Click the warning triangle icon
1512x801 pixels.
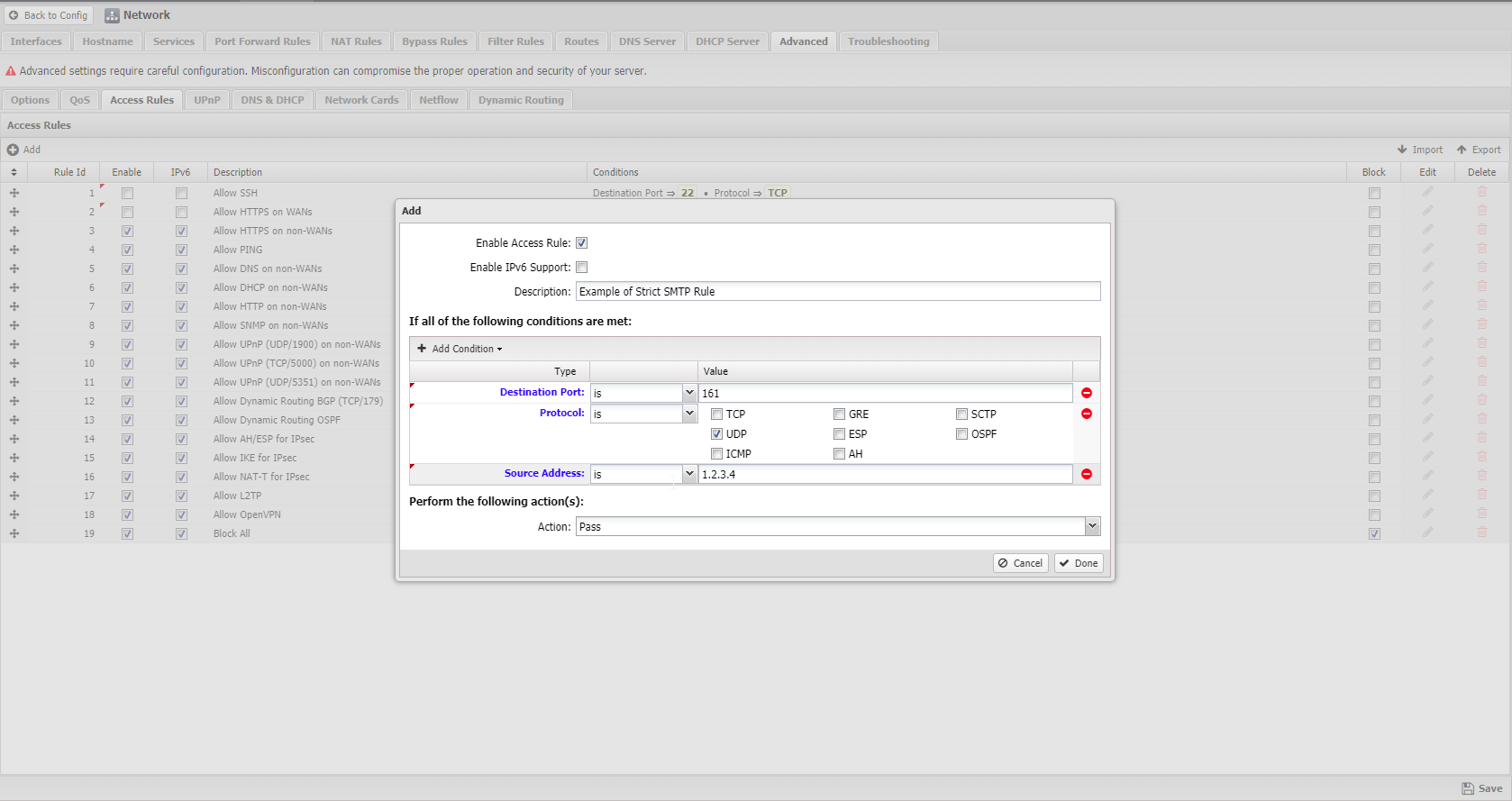11,71
